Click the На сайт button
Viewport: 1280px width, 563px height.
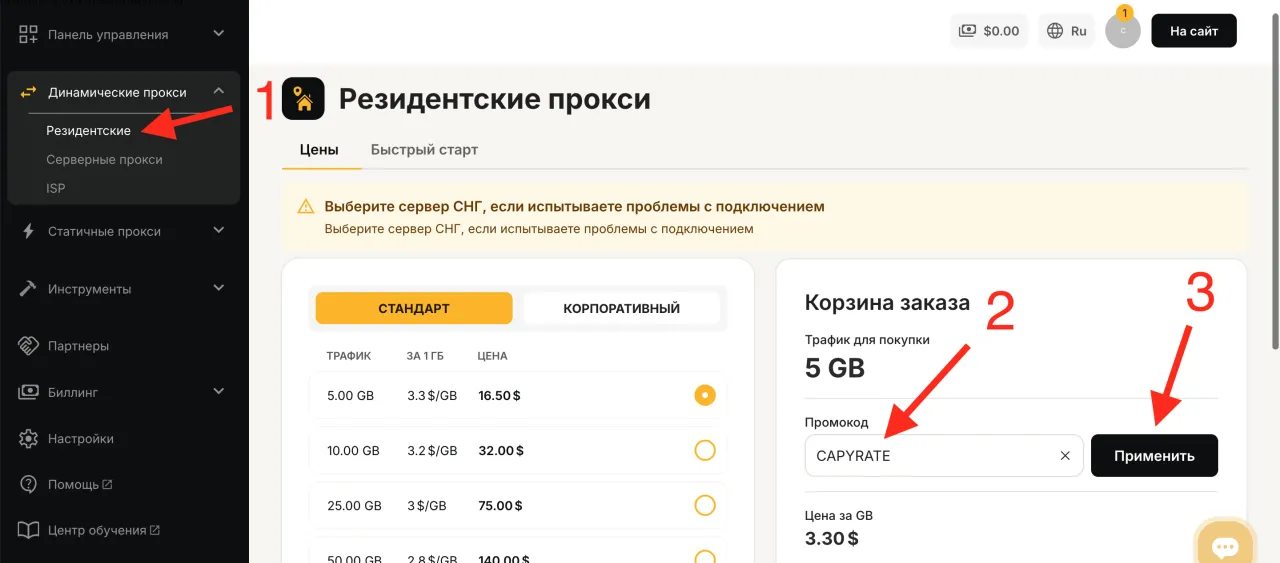[x=1193, y=31]
